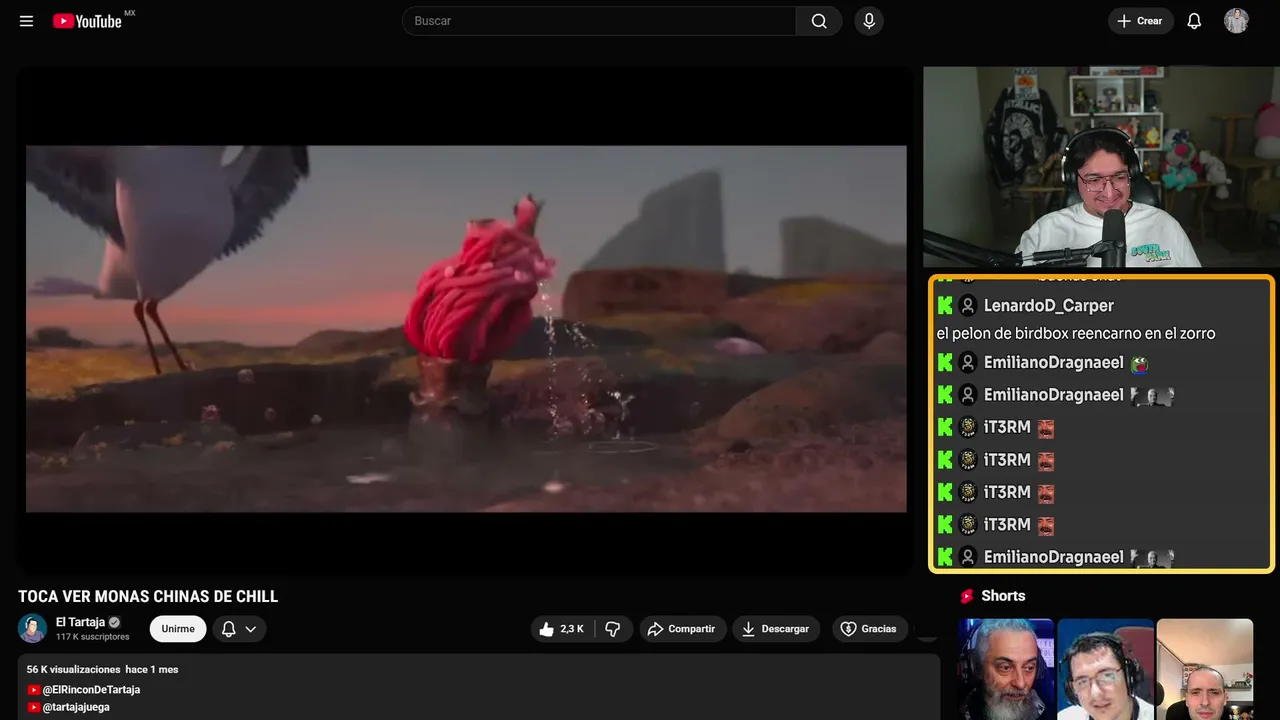The height and width of the screenshot is (720, 1280).
Task: Open the @ElRinconDeTartaja channel link
Action: [x=91, y=690]
